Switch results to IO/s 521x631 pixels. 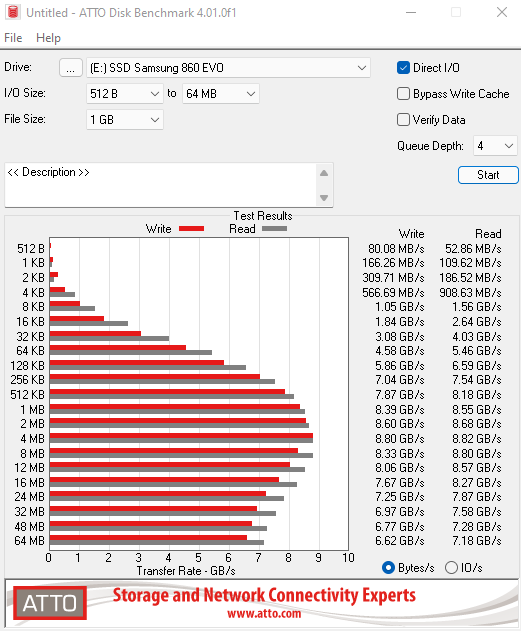point(451,567)
